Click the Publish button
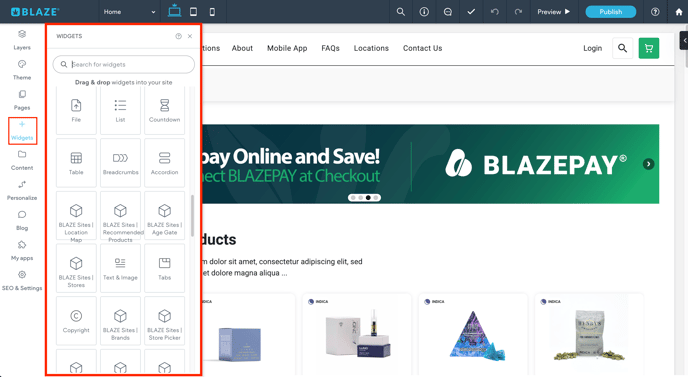 tap(610, 12)
